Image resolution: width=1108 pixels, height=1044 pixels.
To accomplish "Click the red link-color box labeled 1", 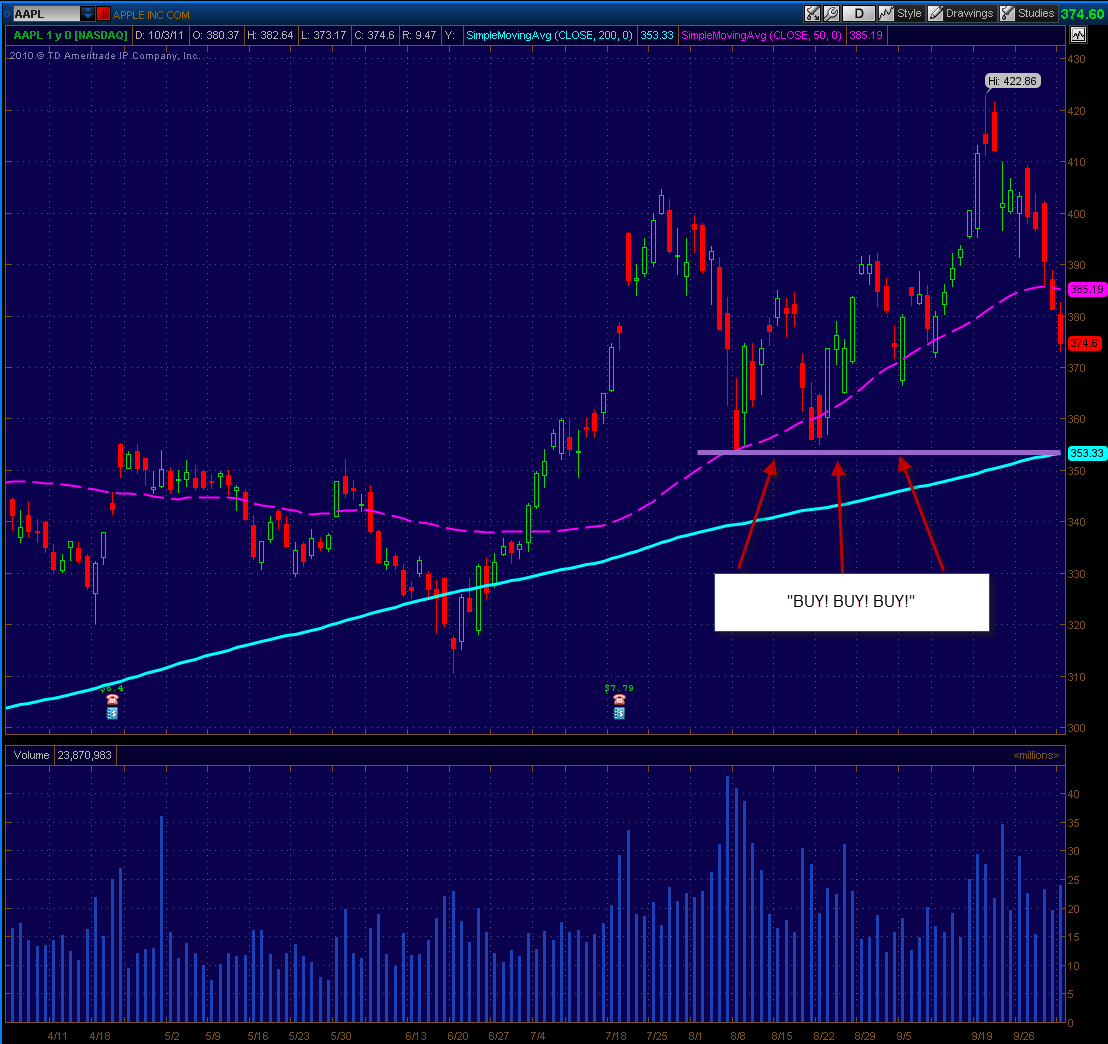I will 103,14.
